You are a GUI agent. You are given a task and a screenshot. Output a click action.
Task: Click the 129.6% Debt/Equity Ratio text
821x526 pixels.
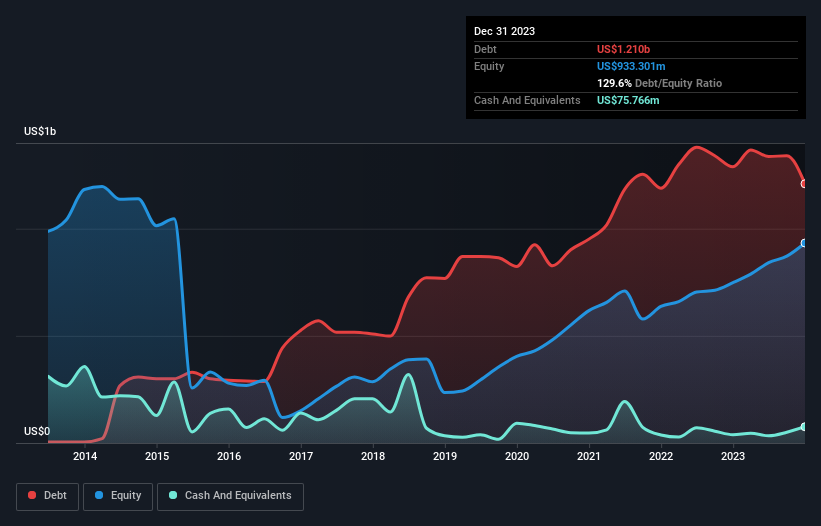pos(659,83)
